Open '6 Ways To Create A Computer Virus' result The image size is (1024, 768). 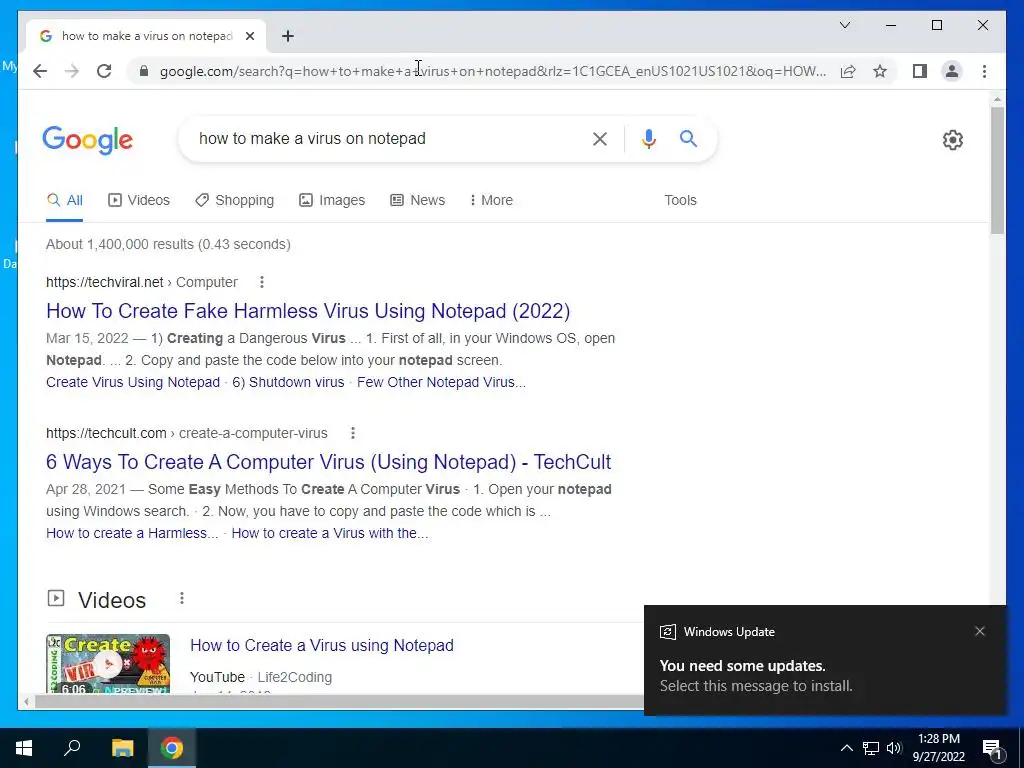328,462
